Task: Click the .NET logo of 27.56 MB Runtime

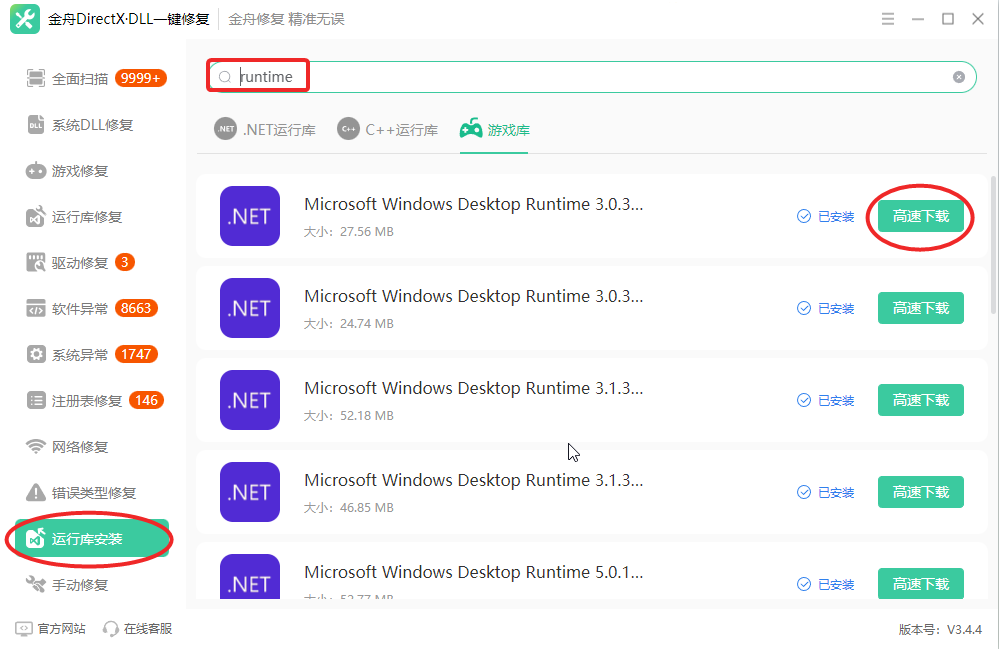Action: pos(250,216)
